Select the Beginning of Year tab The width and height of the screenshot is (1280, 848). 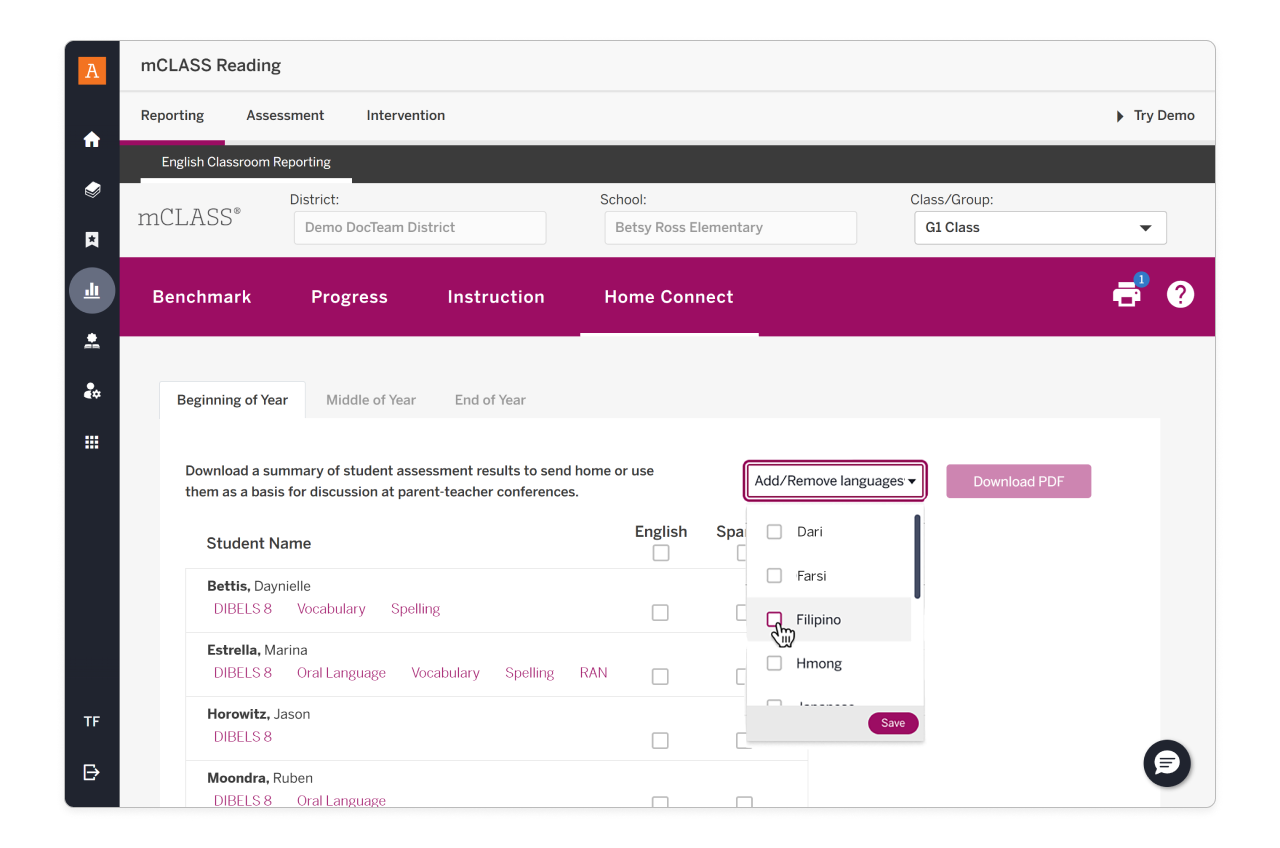click(232, 400)
